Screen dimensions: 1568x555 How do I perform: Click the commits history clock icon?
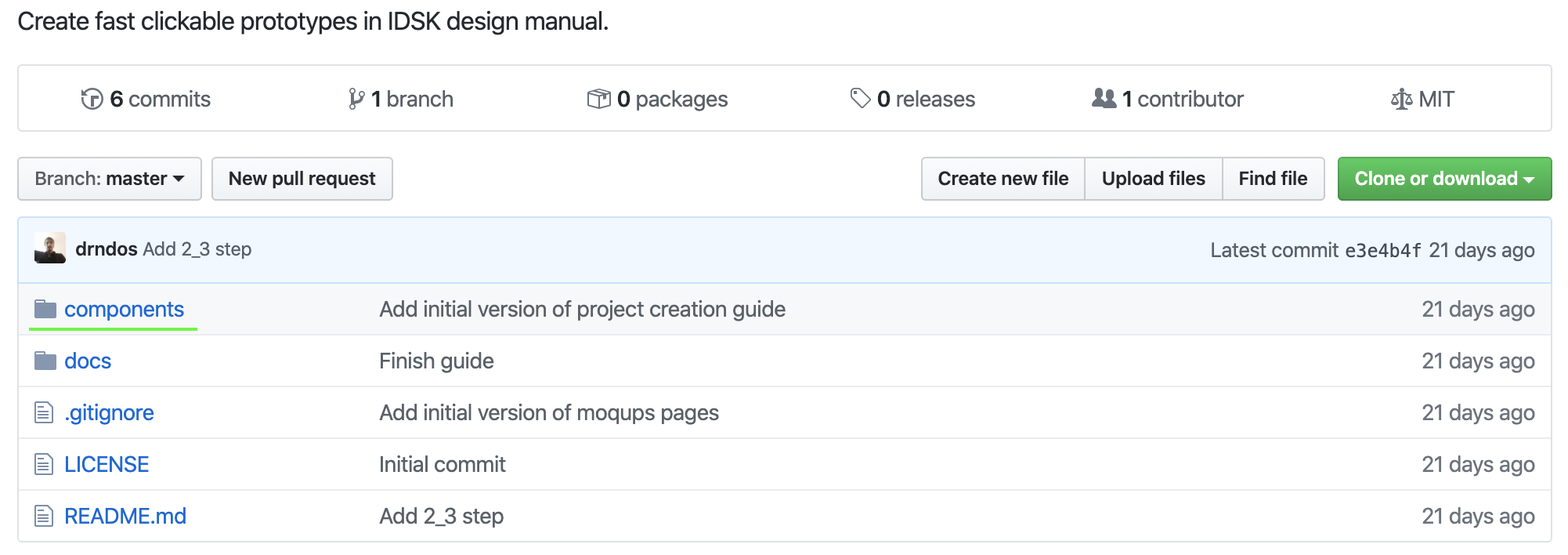[92, 99]
